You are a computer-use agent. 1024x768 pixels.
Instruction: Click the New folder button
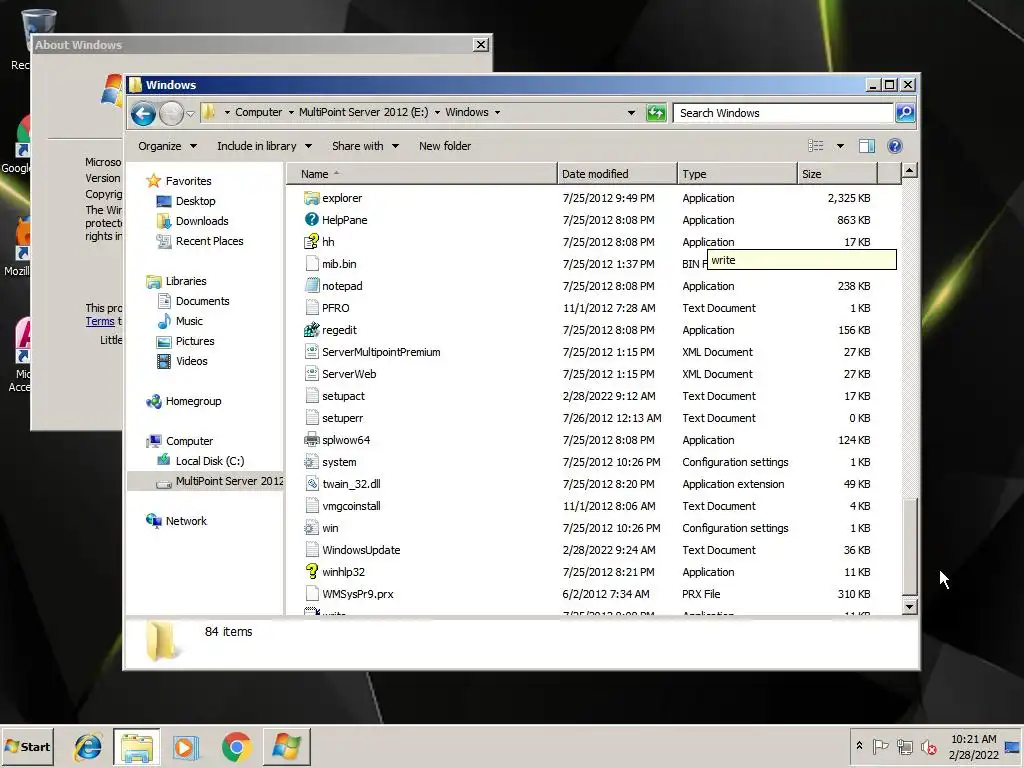(445, 146)
